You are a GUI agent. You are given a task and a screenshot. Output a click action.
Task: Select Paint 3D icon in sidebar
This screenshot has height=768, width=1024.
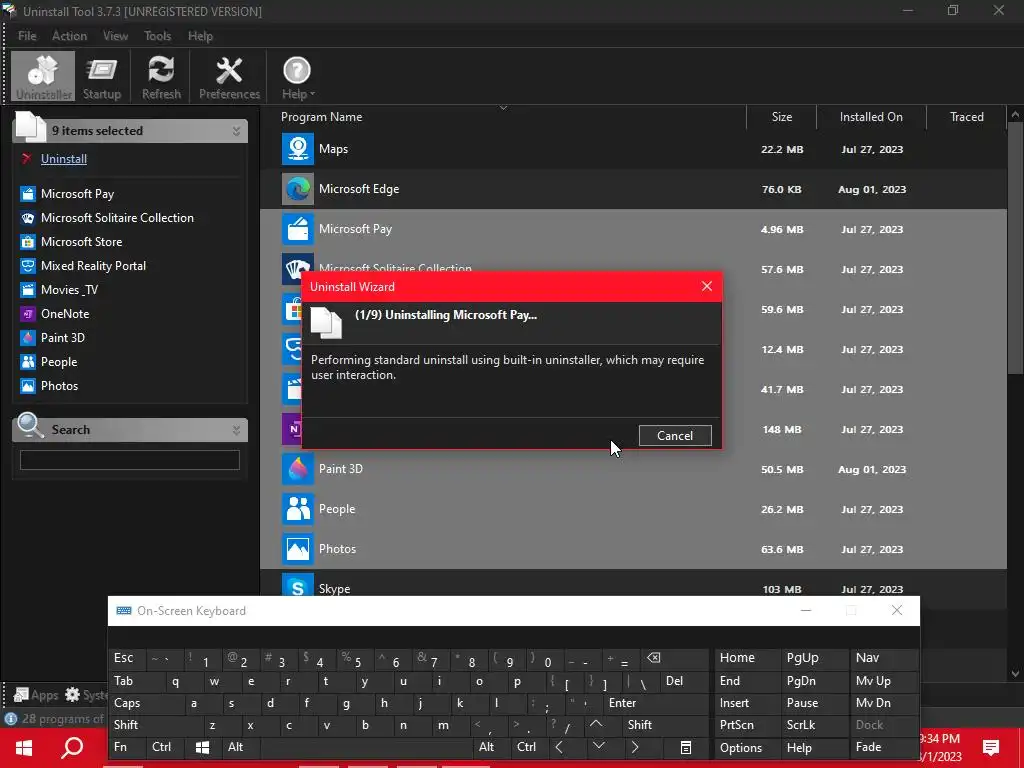[x=27, y=338]
